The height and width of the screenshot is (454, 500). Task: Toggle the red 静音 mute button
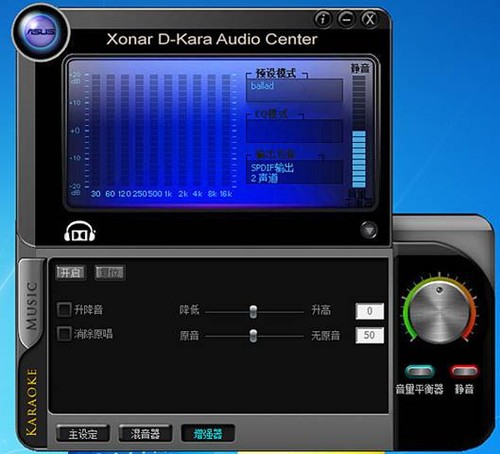click(464, 371)
